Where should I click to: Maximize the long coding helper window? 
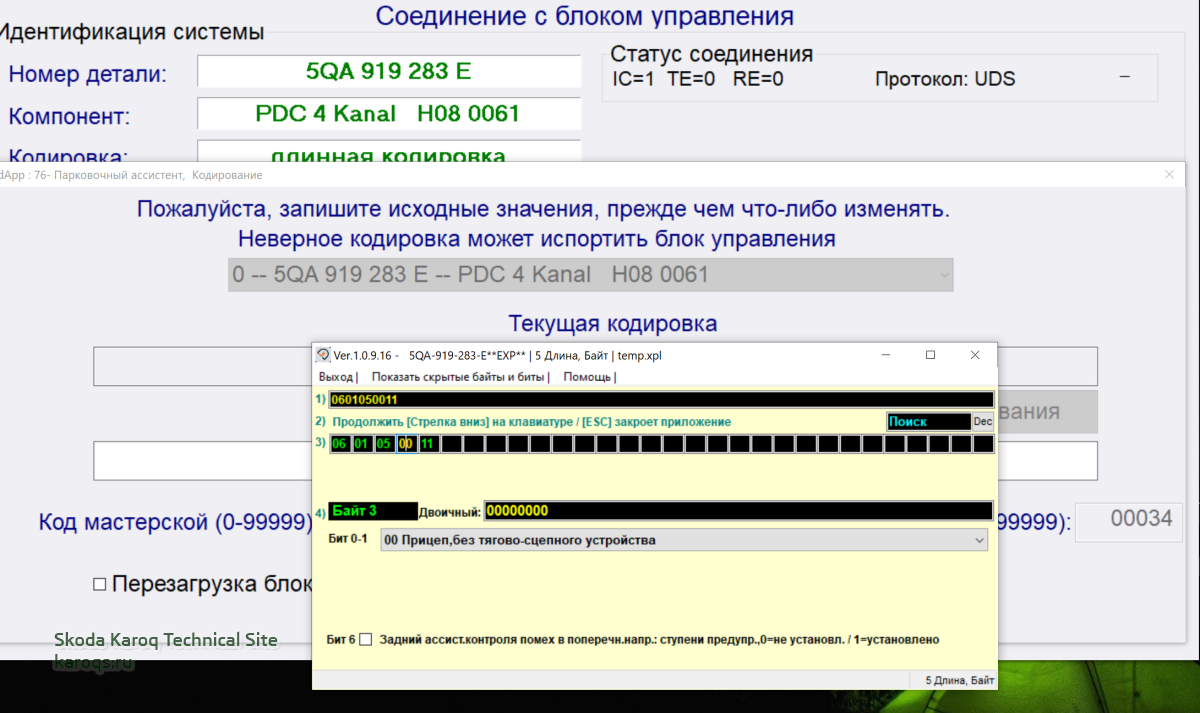point(930,355)
